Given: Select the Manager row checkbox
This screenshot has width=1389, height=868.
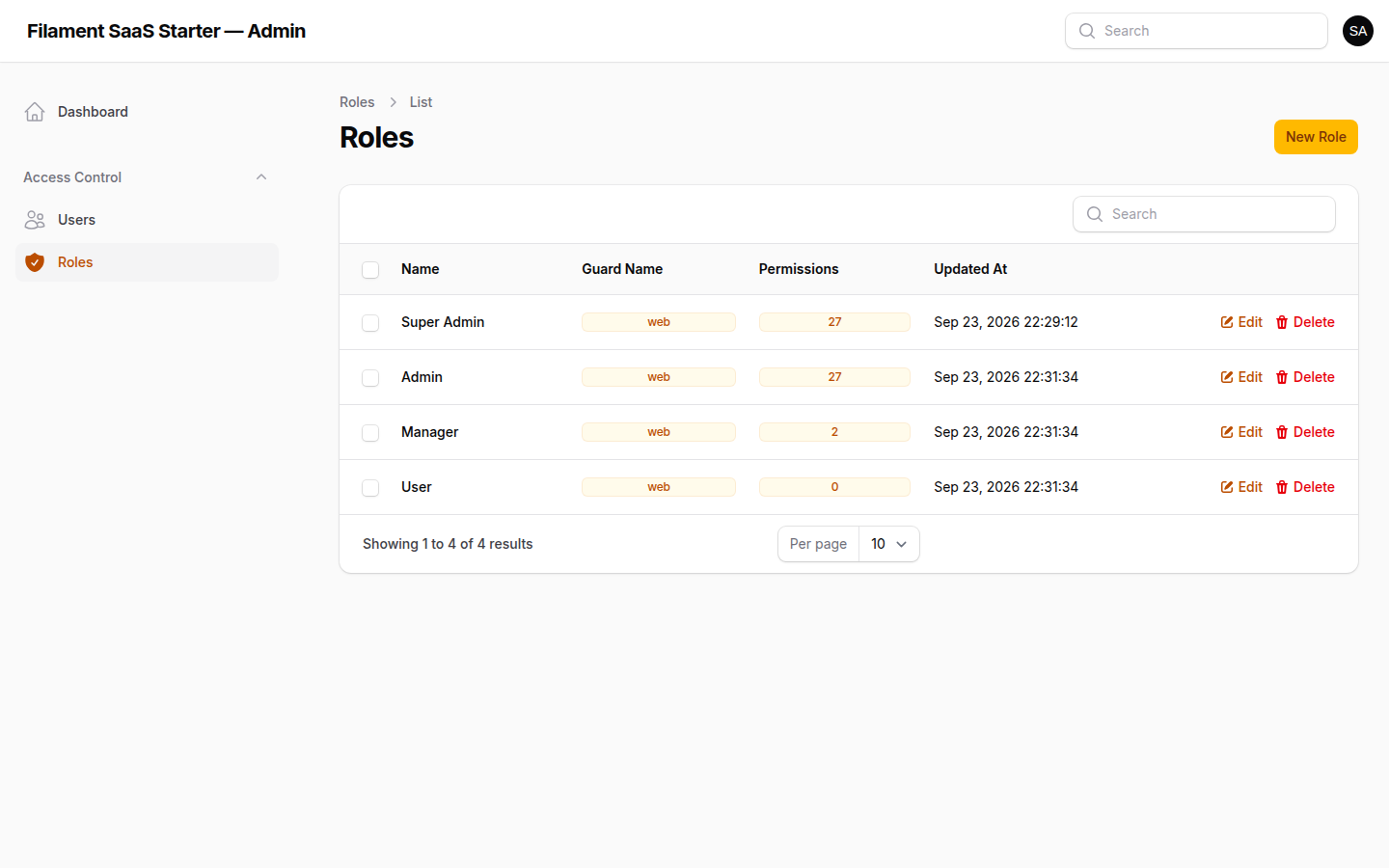Looking at the screenshot, I should pyautogui.click(x=370, y=433).
